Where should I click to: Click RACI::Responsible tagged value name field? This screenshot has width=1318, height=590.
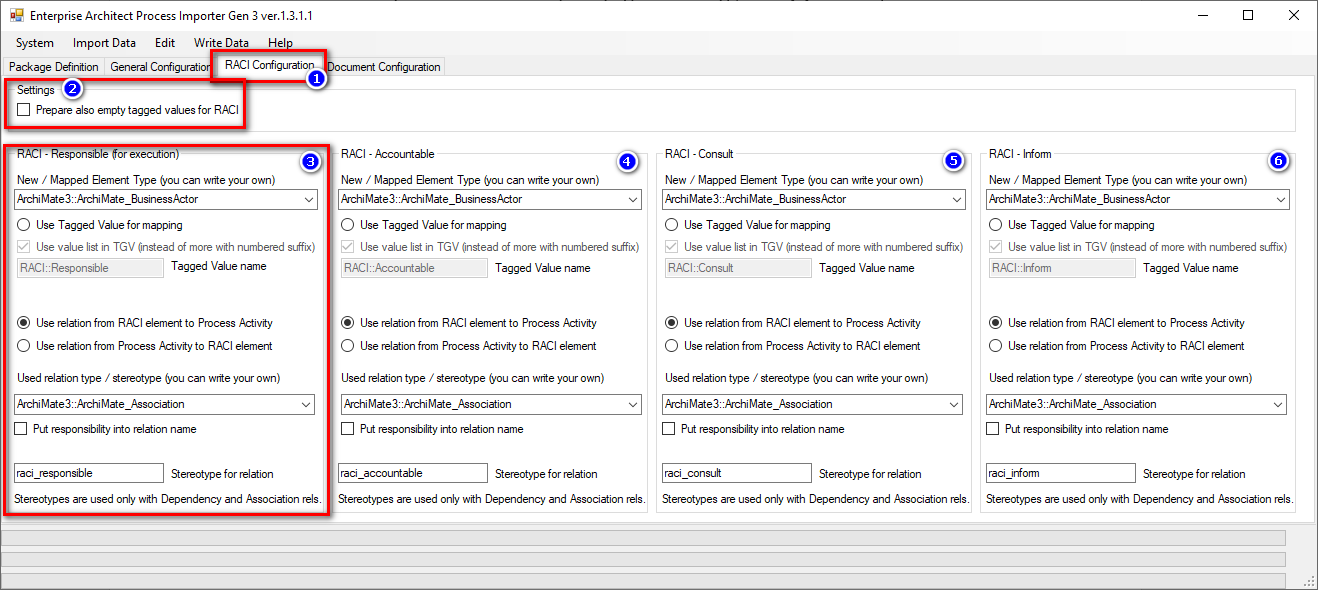click(x=90, y=268)
